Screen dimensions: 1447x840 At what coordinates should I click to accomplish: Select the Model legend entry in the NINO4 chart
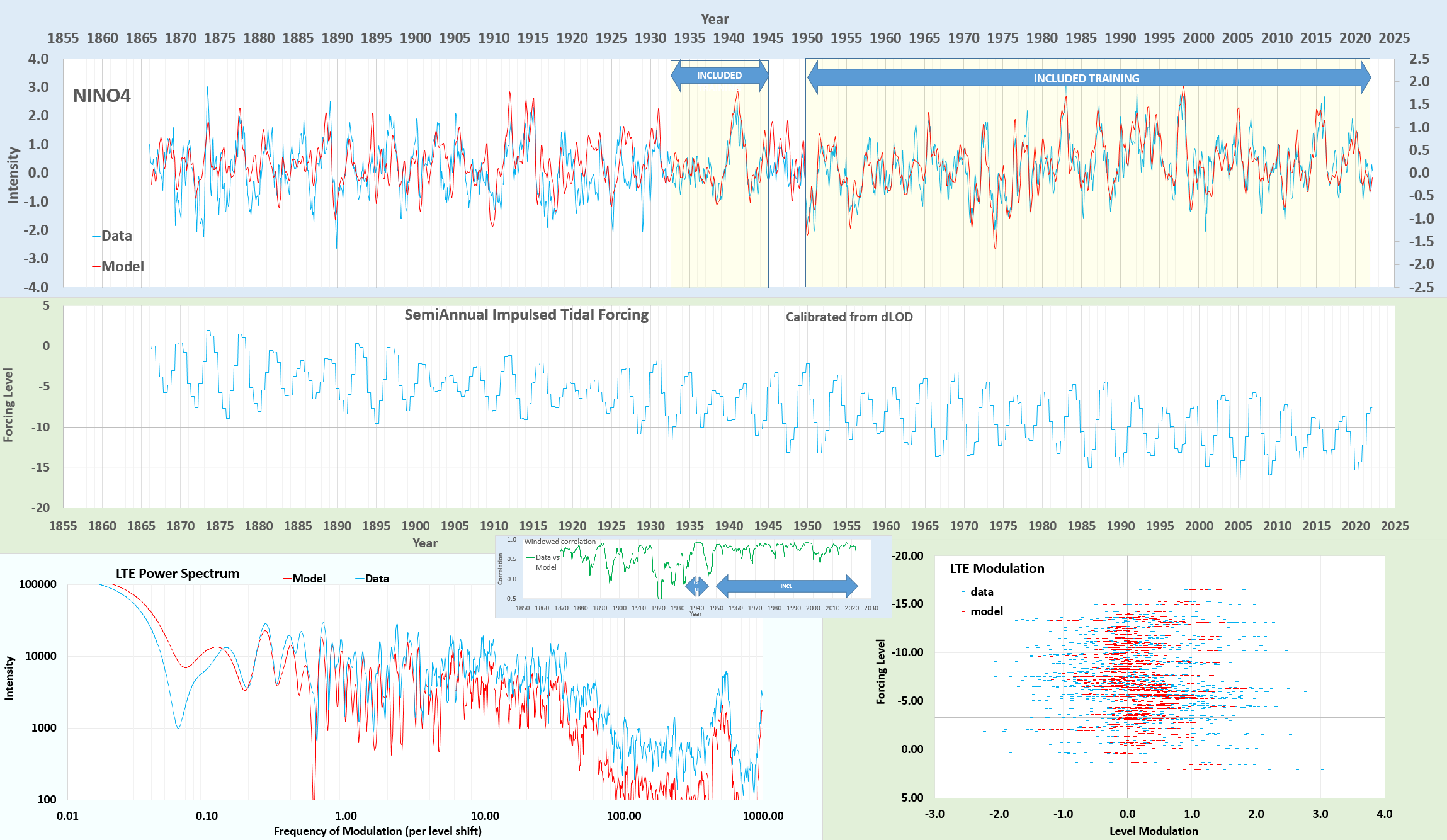click(122, 267)
